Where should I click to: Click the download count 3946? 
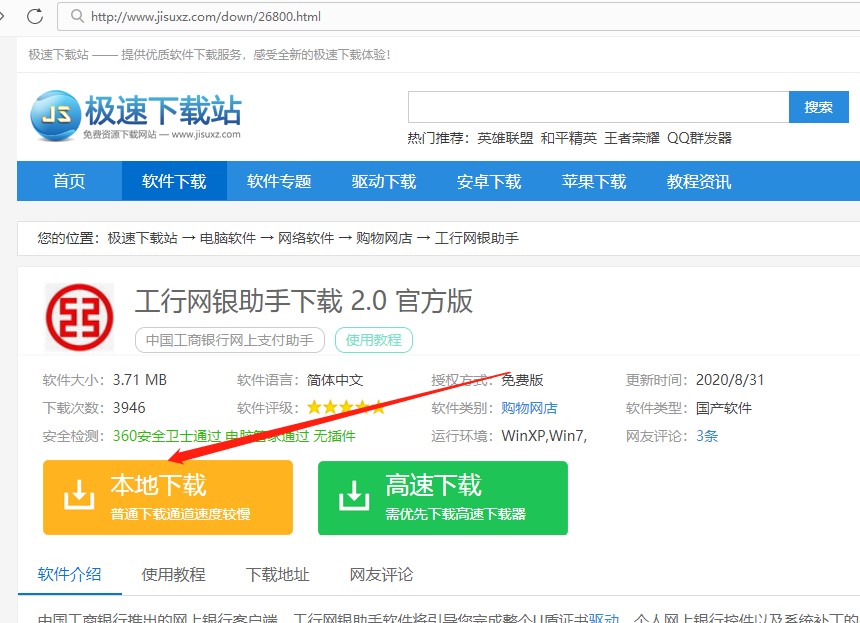(x=129, y=408)
